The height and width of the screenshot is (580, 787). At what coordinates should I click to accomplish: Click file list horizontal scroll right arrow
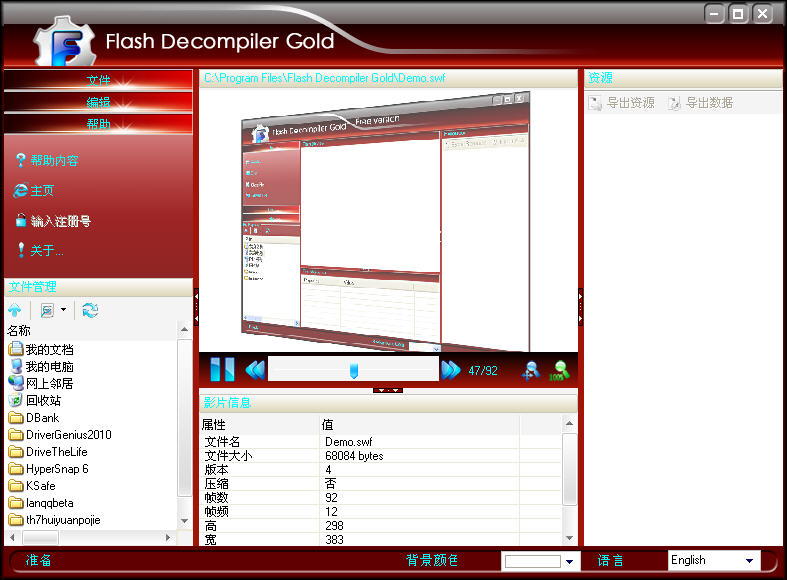168,537
